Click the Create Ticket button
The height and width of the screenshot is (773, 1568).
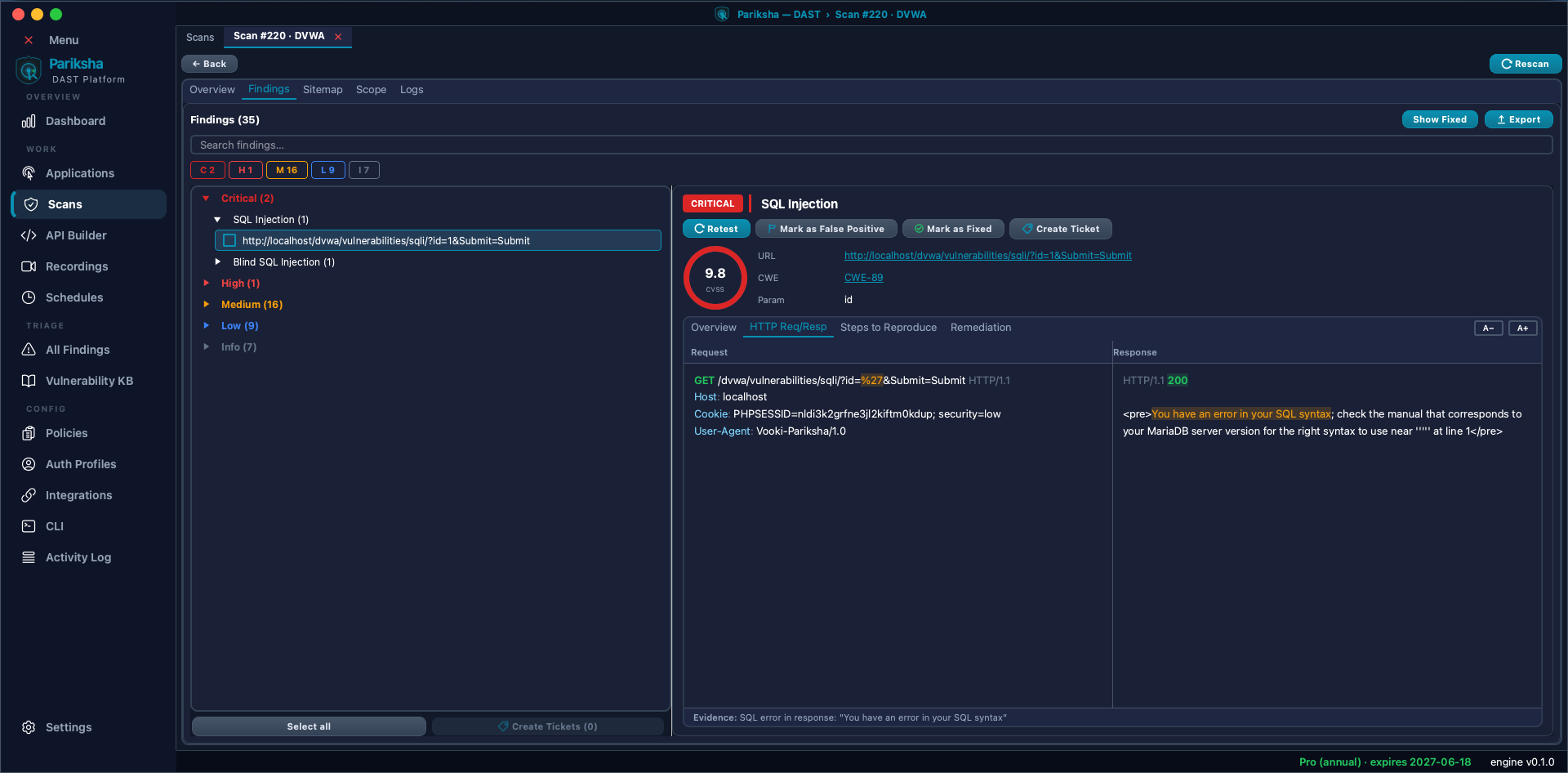[1060, 229]
